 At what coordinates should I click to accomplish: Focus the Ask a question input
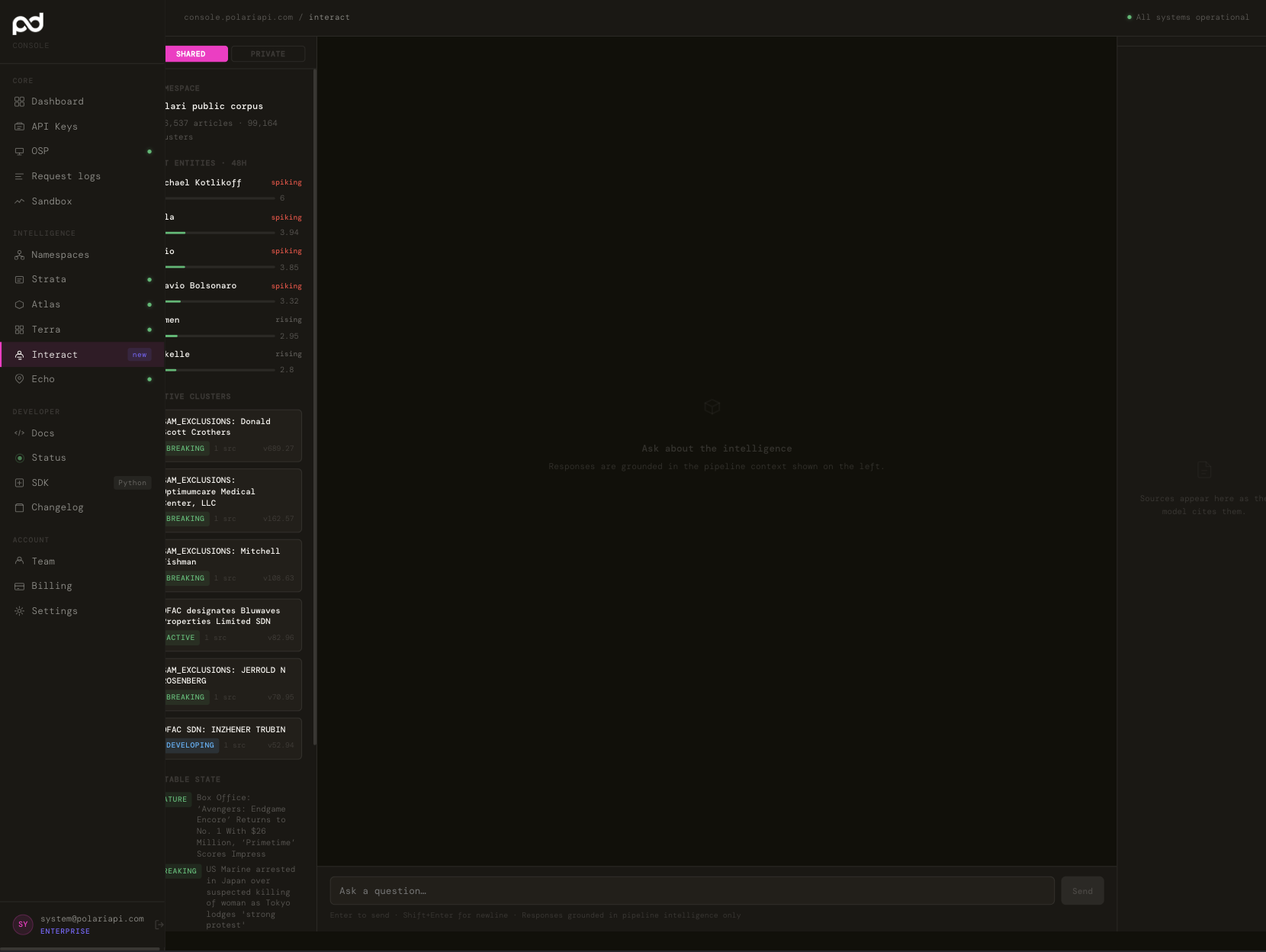[692, 891]
